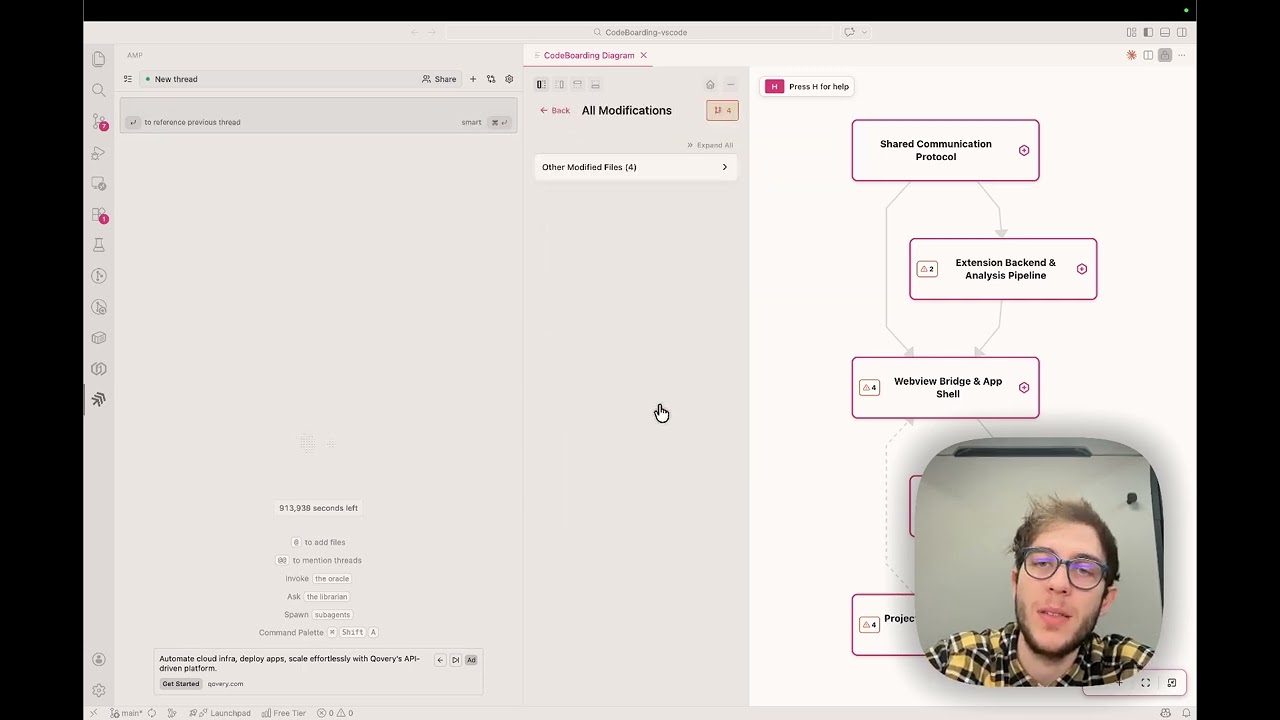Screen dimensions: 1280x720
Task: Expand Extension Backend & Analysis Pipeline hexagon icon
Action: [x=1082, y=269]
